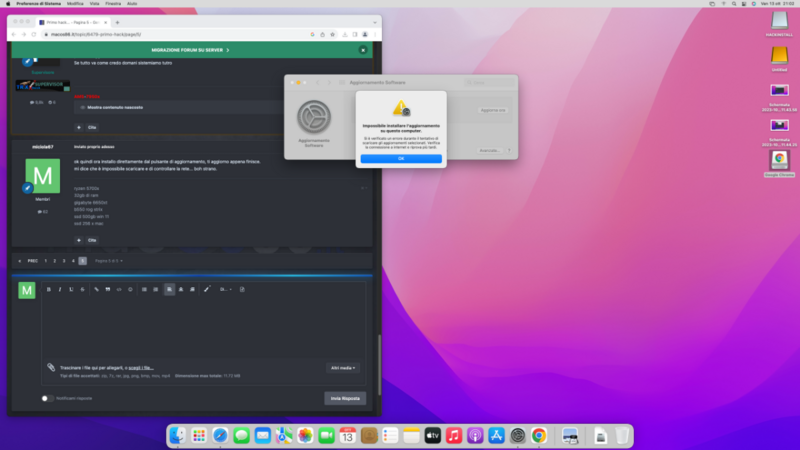Click the text color brush icon

pos(207,289)
